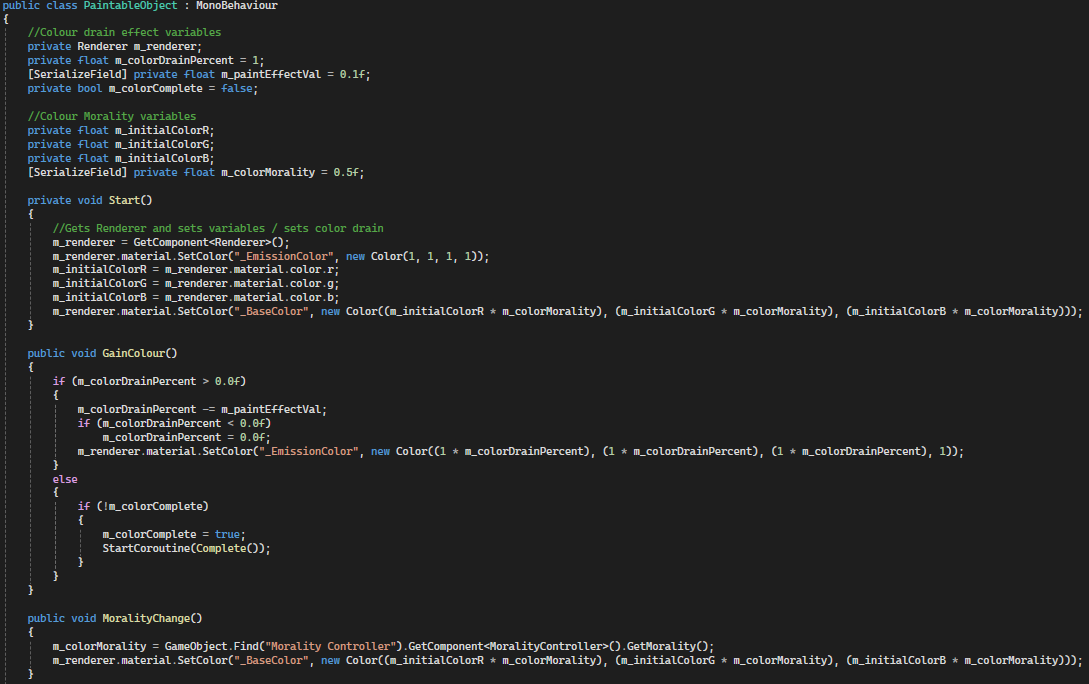Click 'if (m_colorDrainPercent < 0.0f)' condition
This screenshot has height=684, width=1089.
(x=174, y=423)
